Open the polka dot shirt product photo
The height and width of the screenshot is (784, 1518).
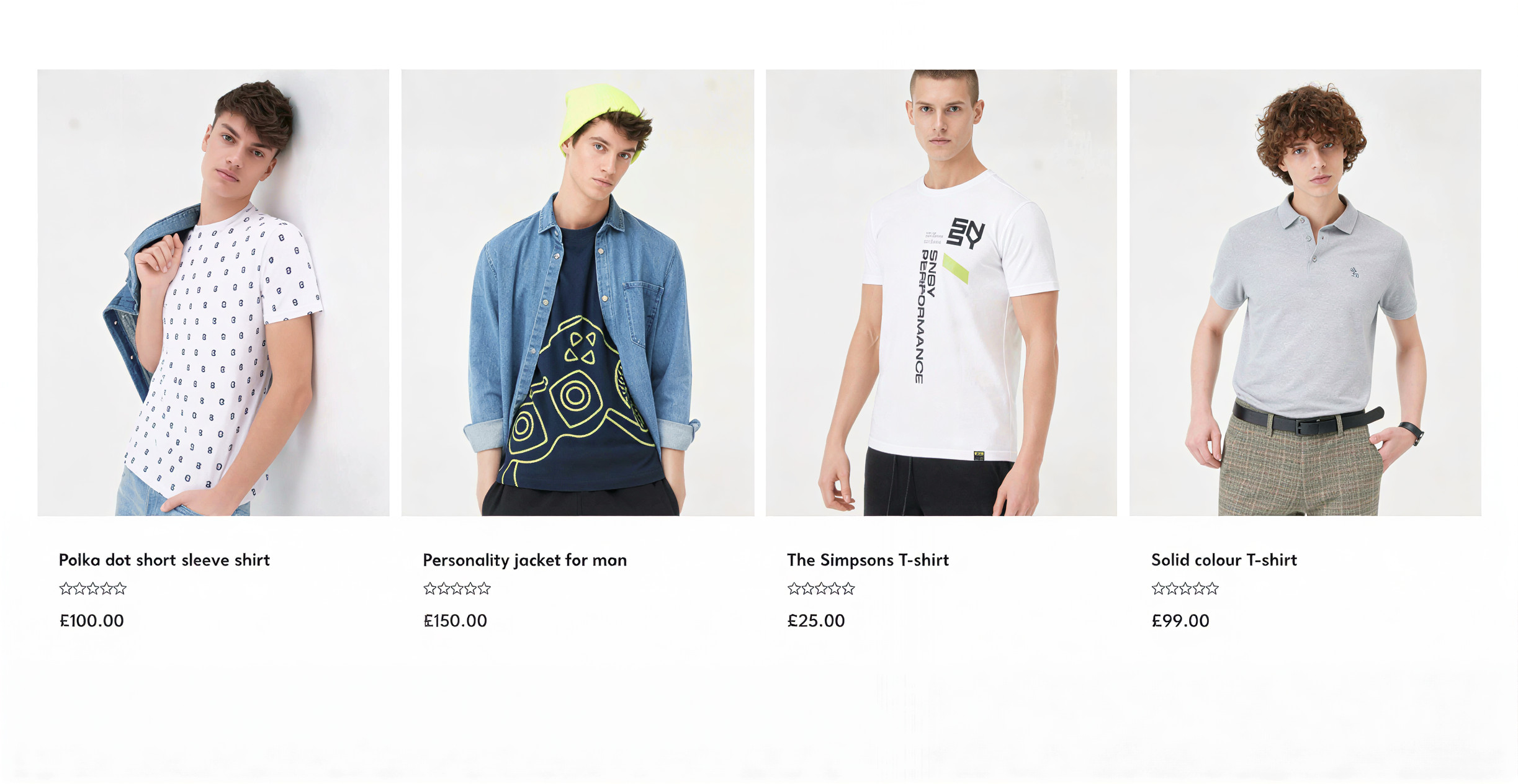tap(213, 293)
